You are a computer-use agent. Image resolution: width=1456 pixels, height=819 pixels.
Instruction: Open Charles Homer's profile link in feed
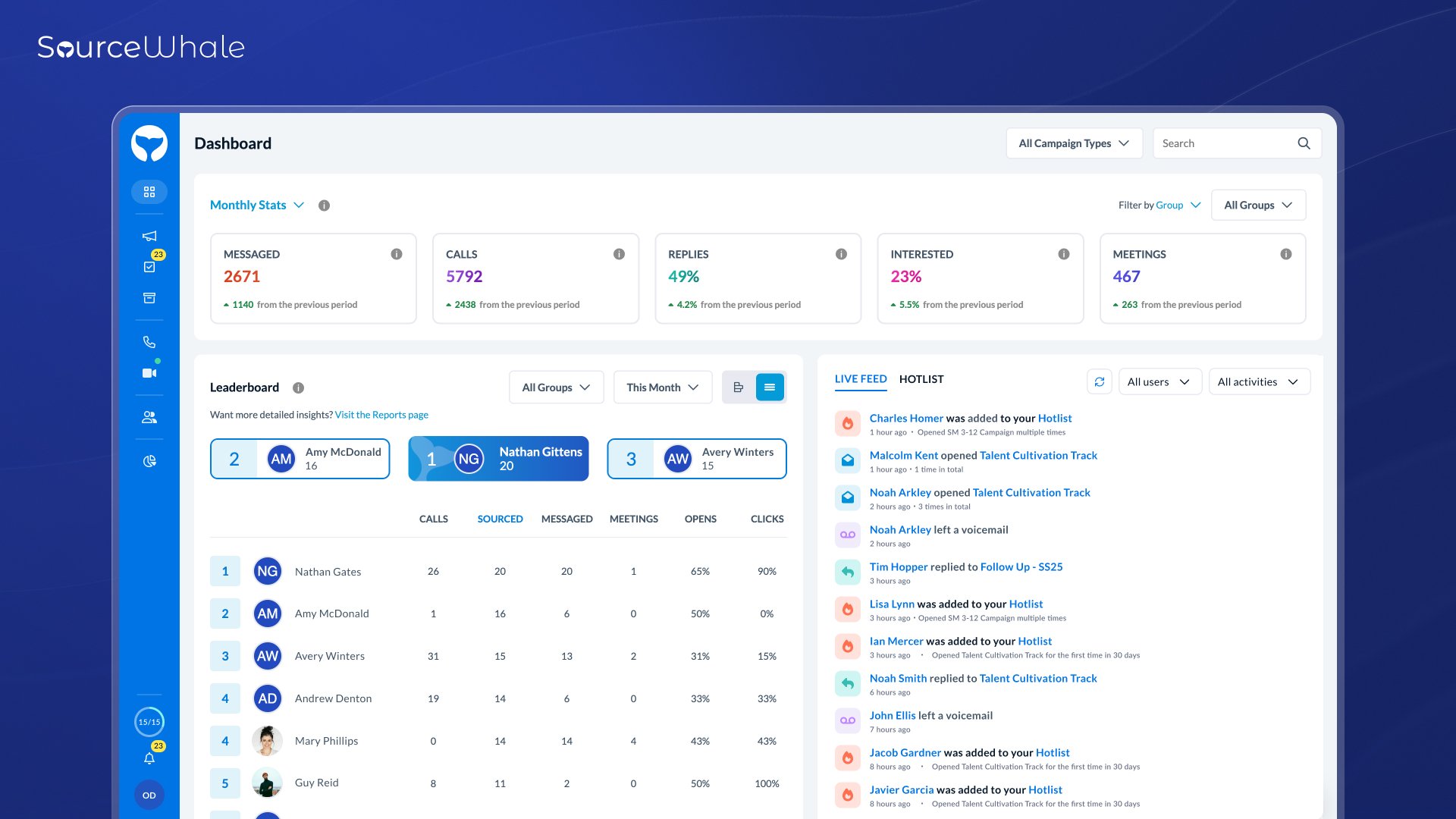[906, 418]
